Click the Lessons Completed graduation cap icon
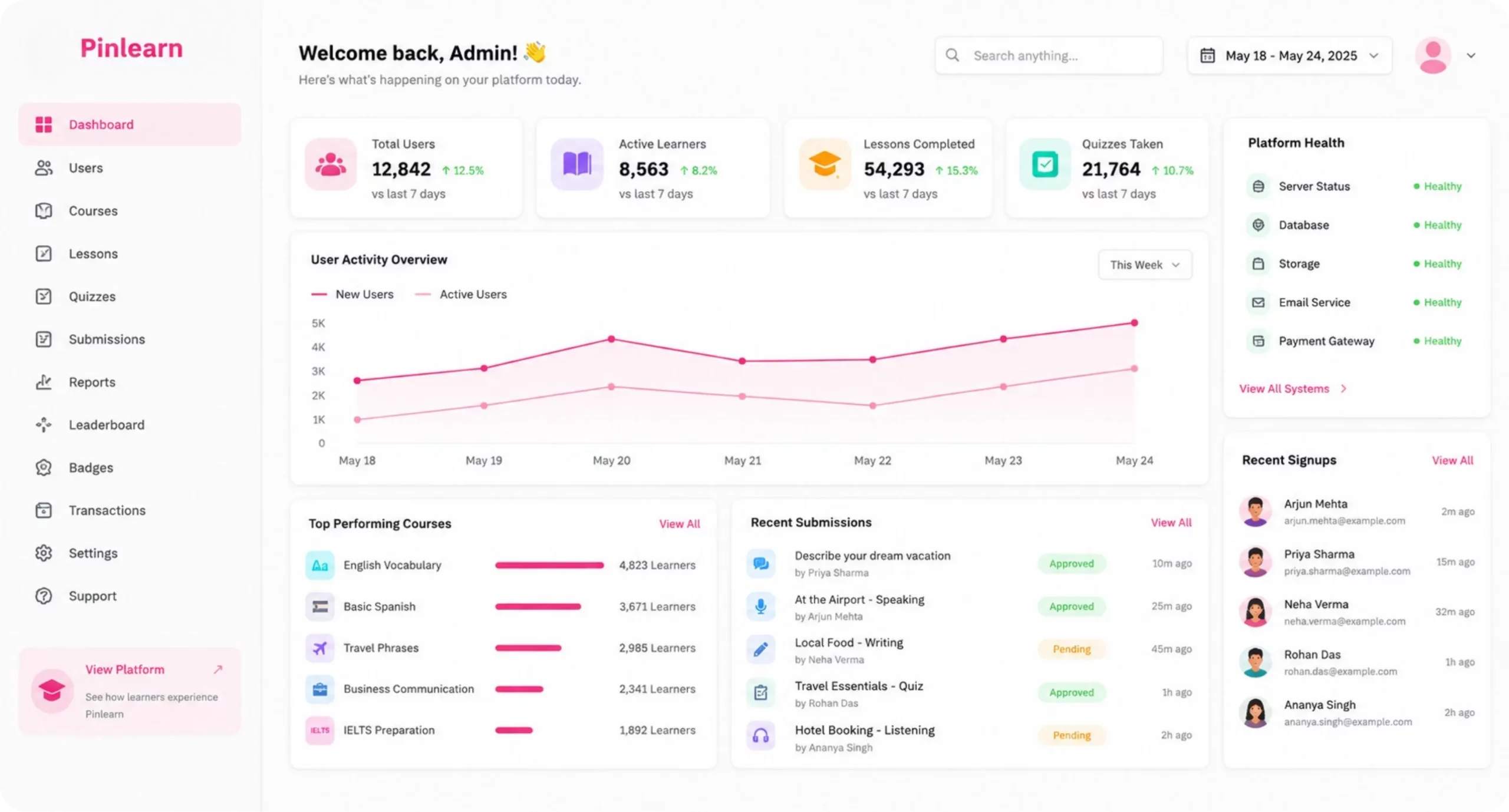Screen dimensions: 1509x812 pyautogui.click(x=824, y=164)
